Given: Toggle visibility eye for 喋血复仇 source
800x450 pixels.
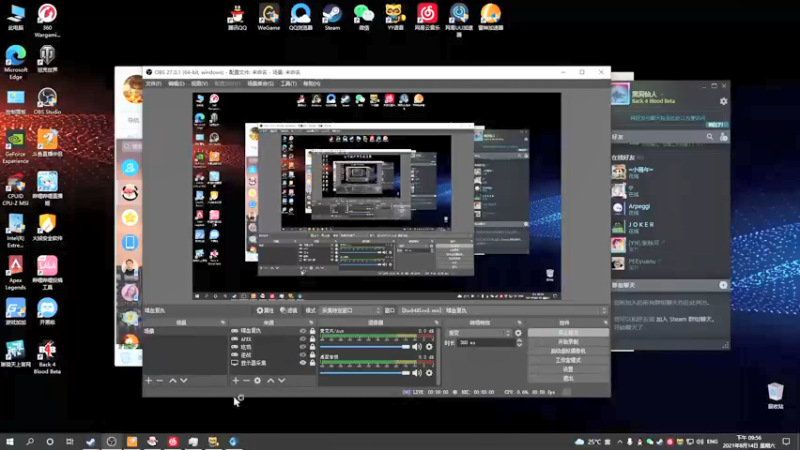Looking at the screenshot, I should click(303, 331).
